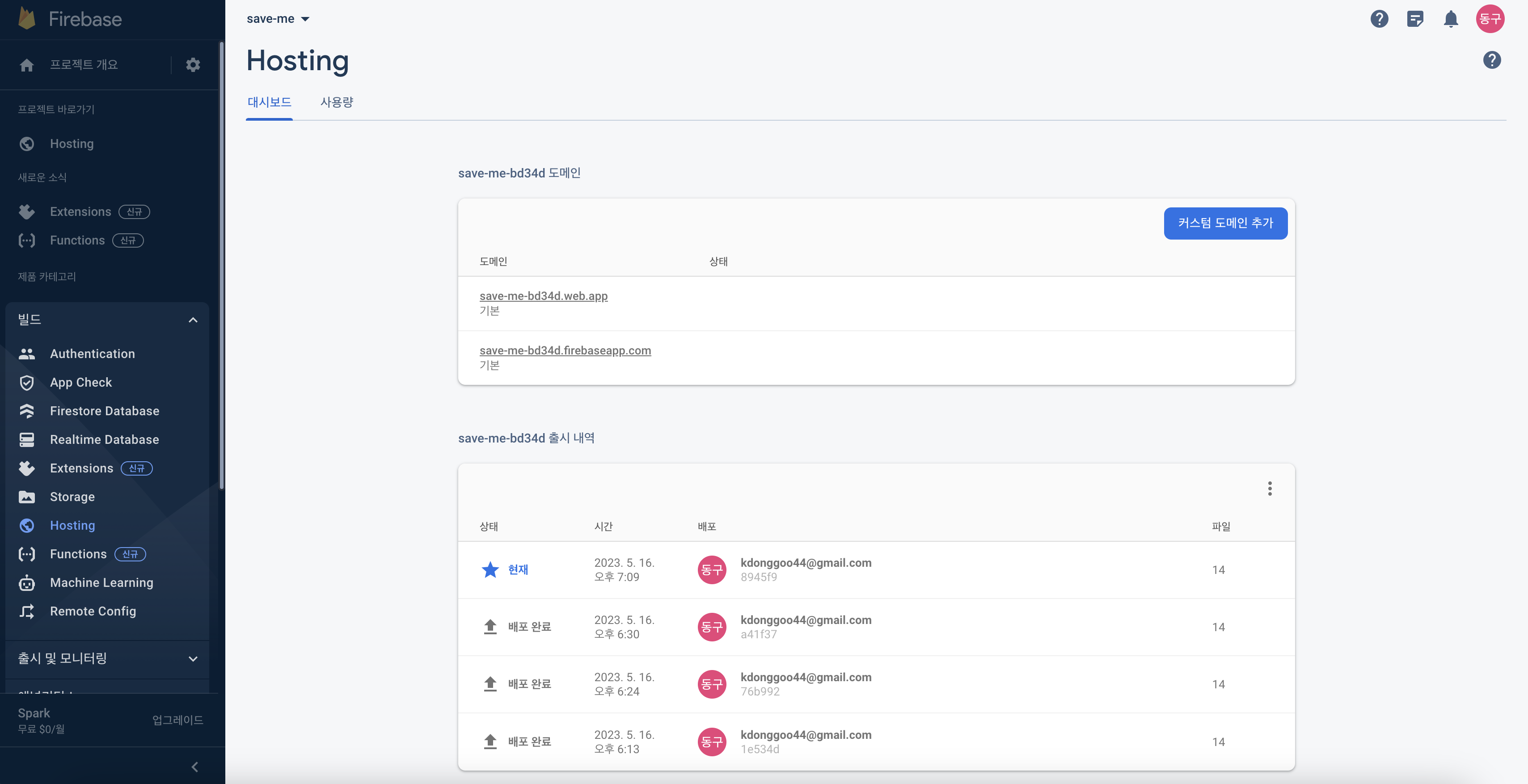Click the 현재 status label
The image size is (1528, 784).
pos(518,570)
